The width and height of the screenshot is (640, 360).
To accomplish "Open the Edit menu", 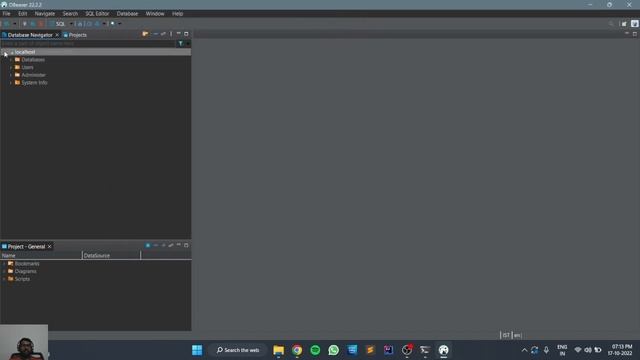I will point(22,13).
